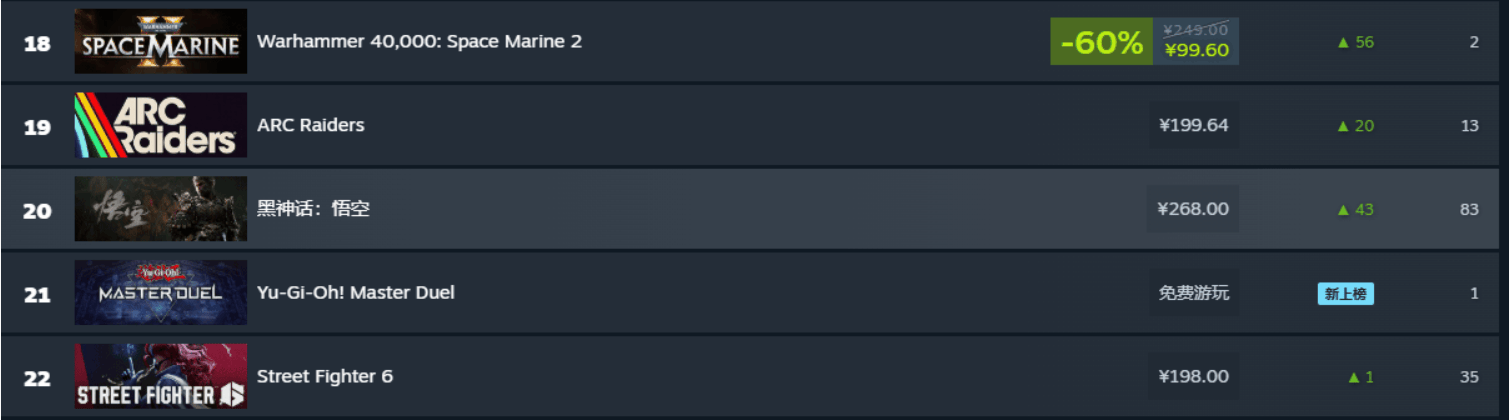The height and width of the screenshot is (420, 1510).
Task: Click the Yu-Gi-Oh! Master Duel thumbnail
Action: tap(160, 293)
